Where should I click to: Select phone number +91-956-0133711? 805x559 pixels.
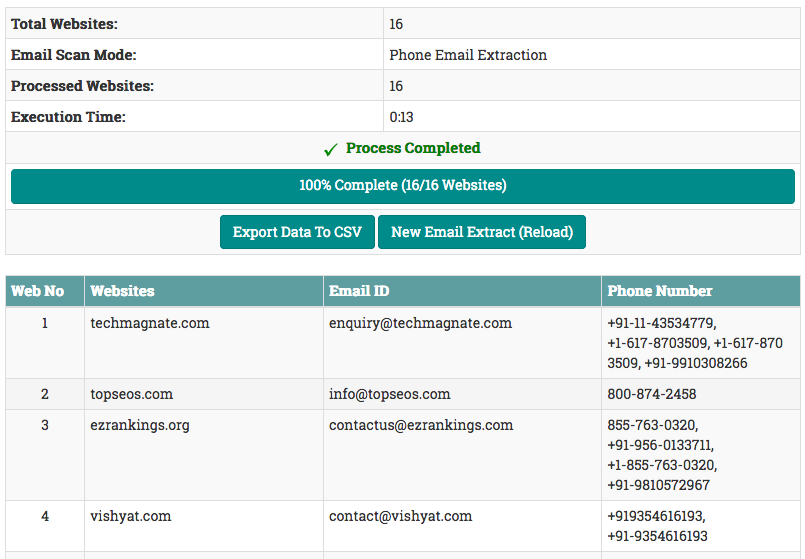coord(659,445)
